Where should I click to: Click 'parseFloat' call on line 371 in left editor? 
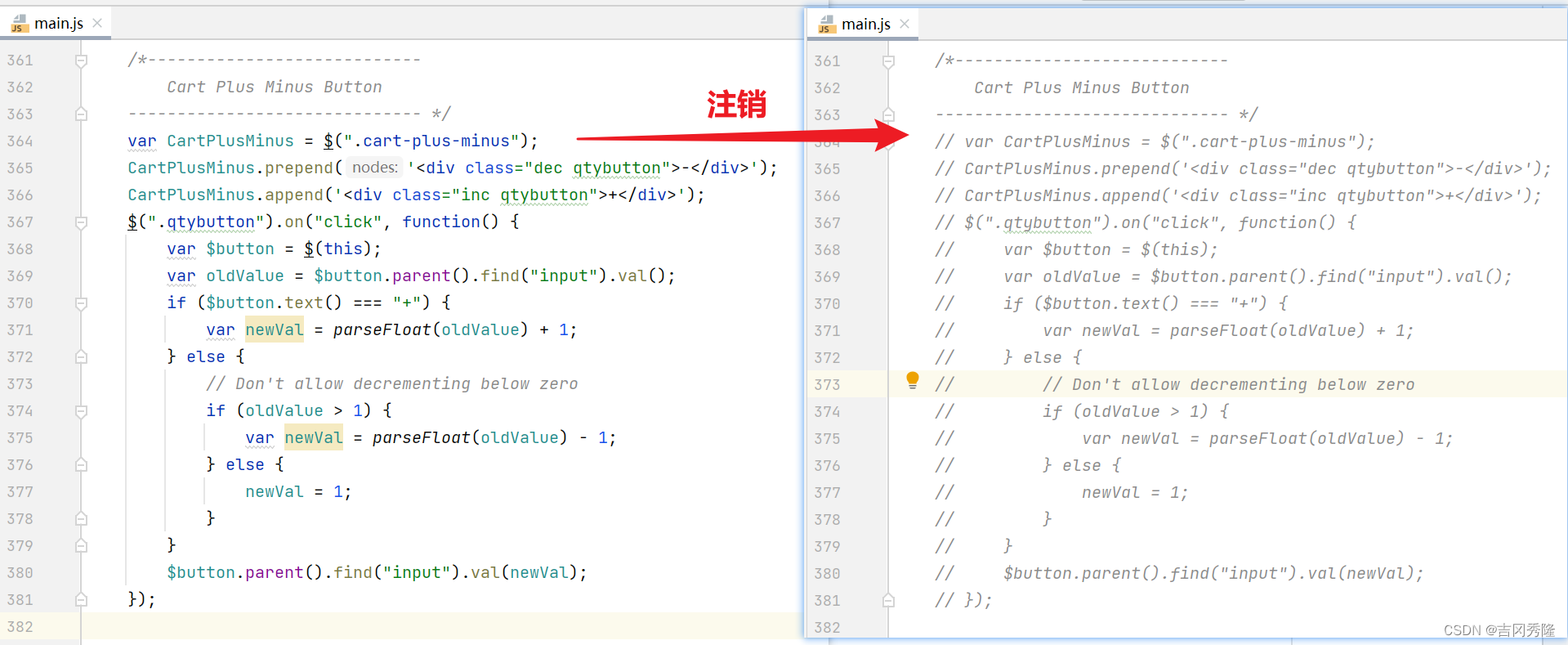382,329
